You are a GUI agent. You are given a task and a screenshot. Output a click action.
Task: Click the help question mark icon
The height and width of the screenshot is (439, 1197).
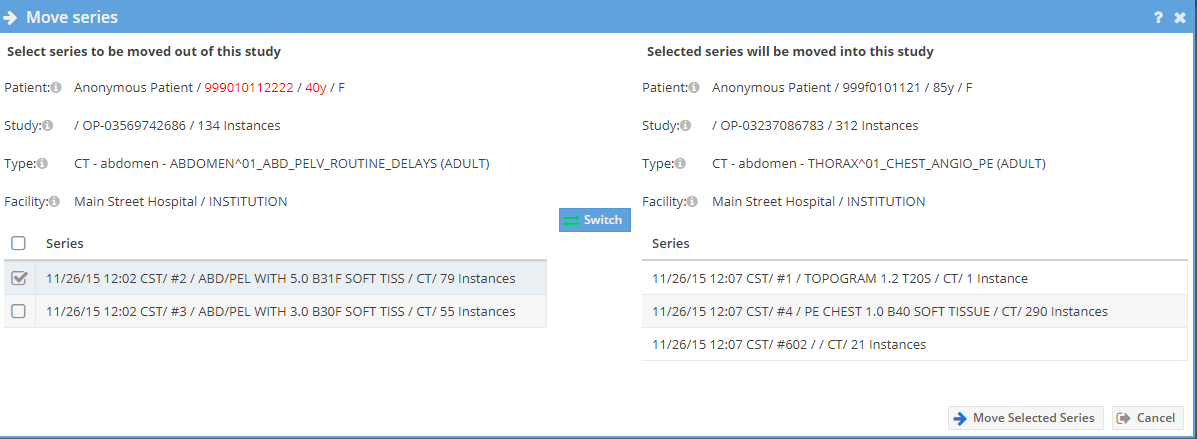coord(1158,17)
